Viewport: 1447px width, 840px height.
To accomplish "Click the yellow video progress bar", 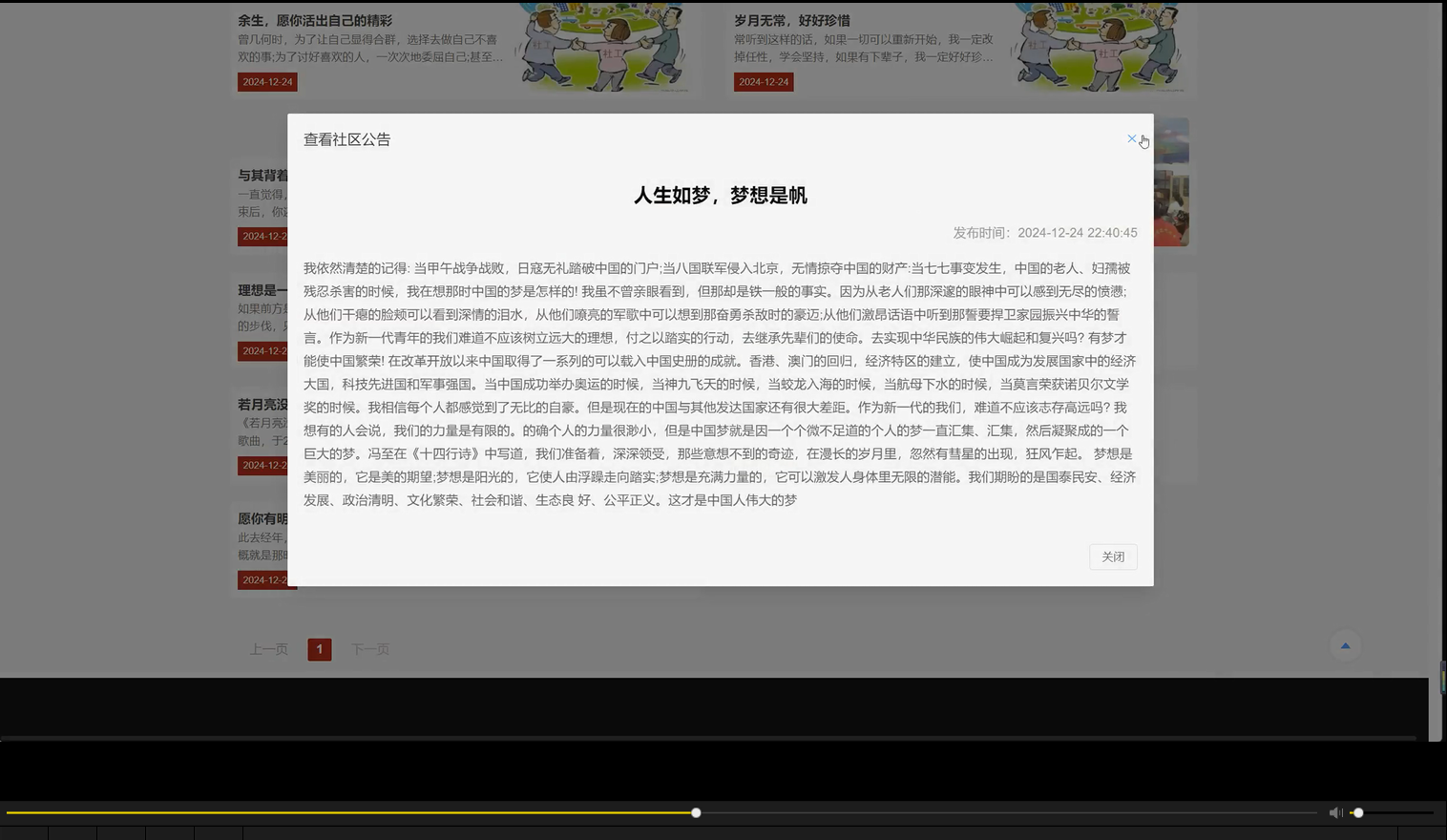I will [x=382, y=812].
